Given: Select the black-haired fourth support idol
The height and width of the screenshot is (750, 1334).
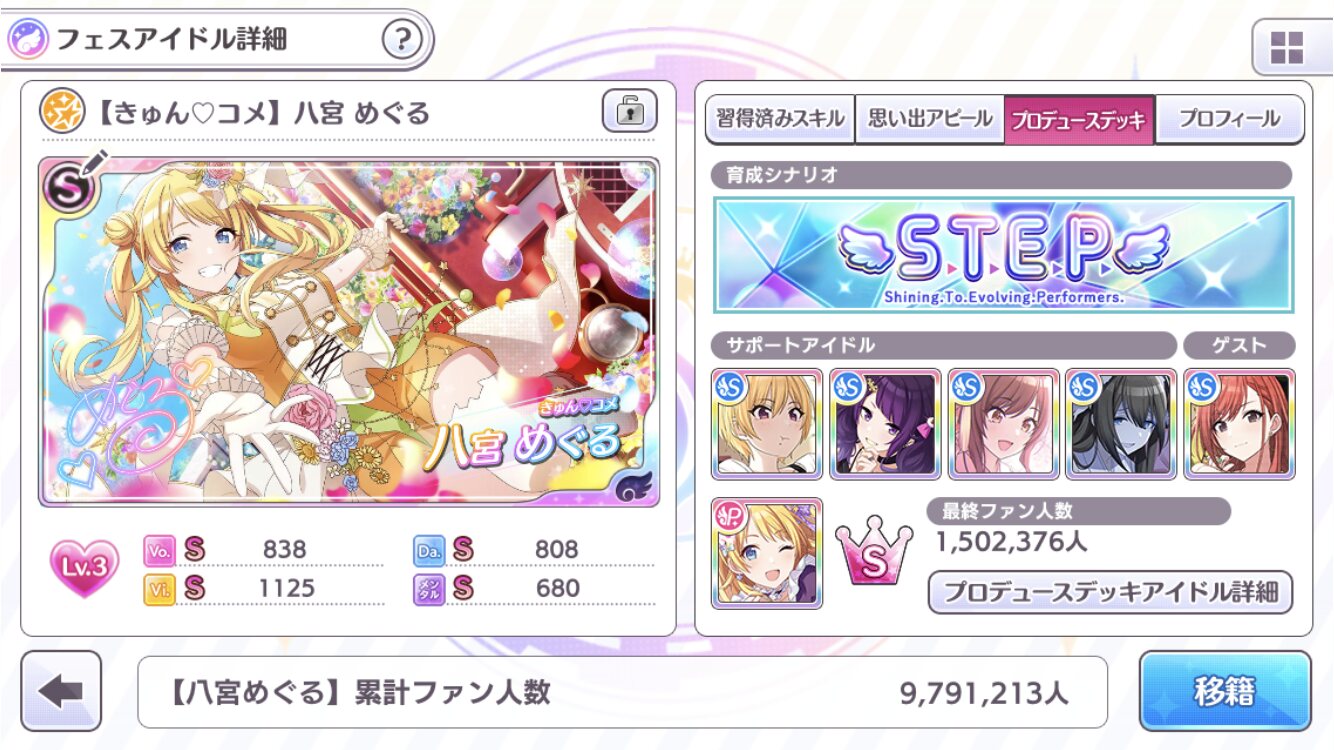Looking at the screenshot, I should pyautogui.click(x=1121, y=423).
